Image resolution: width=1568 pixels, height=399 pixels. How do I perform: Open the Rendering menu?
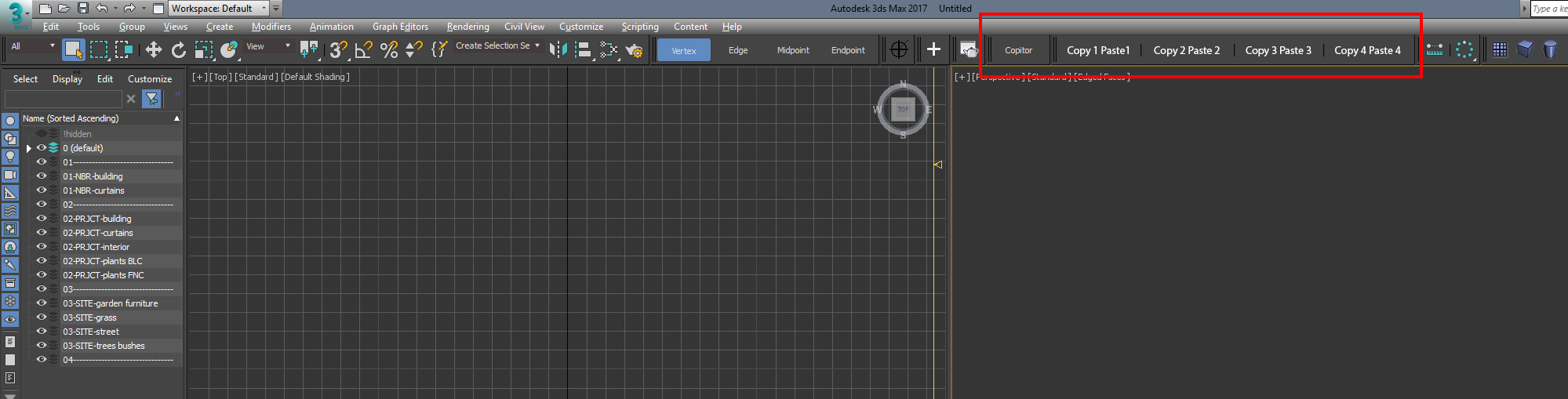pyautogui.click(x=468, y=27)
